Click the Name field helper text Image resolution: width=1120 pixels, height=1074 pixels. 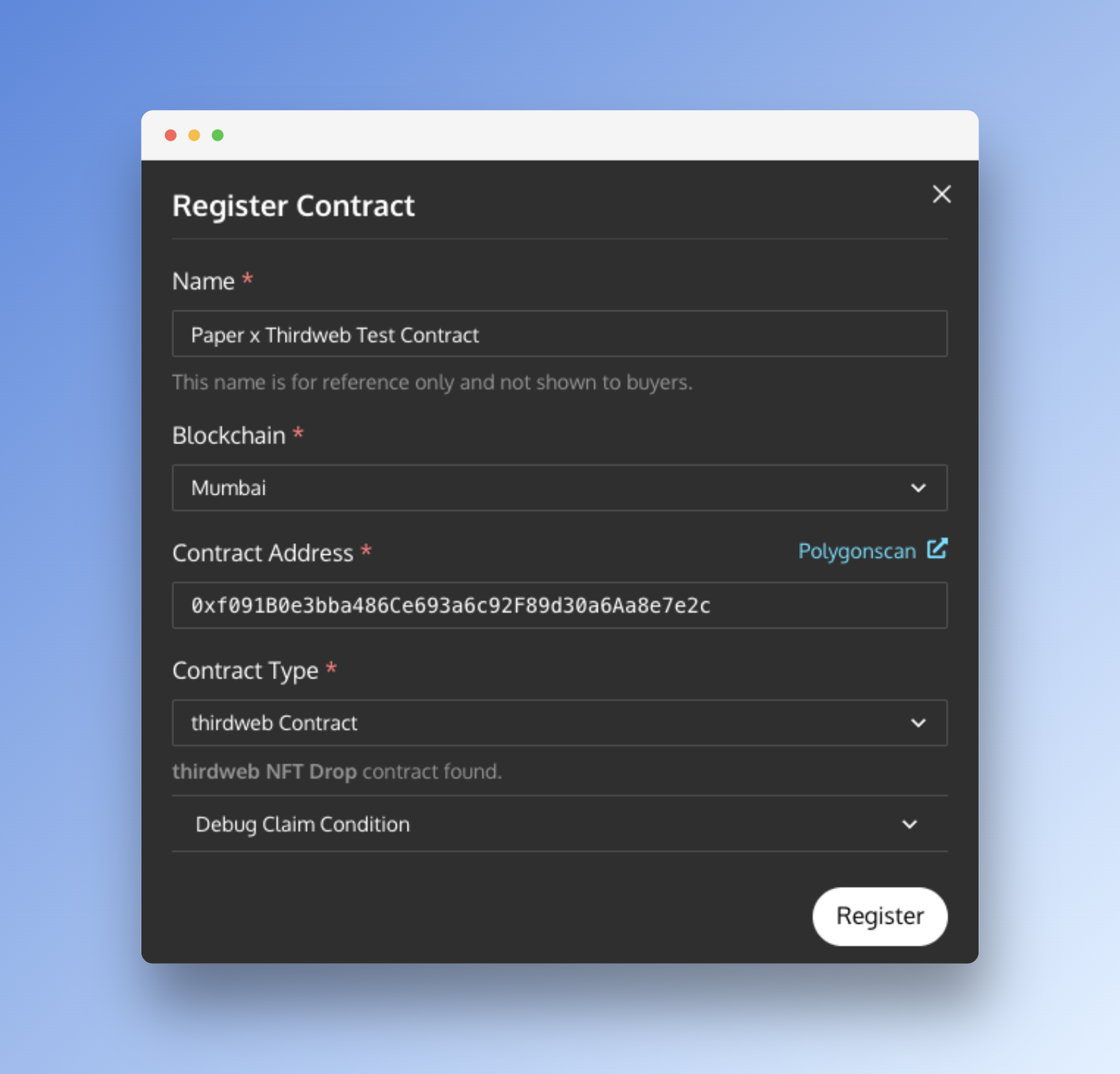coord(432,382)
